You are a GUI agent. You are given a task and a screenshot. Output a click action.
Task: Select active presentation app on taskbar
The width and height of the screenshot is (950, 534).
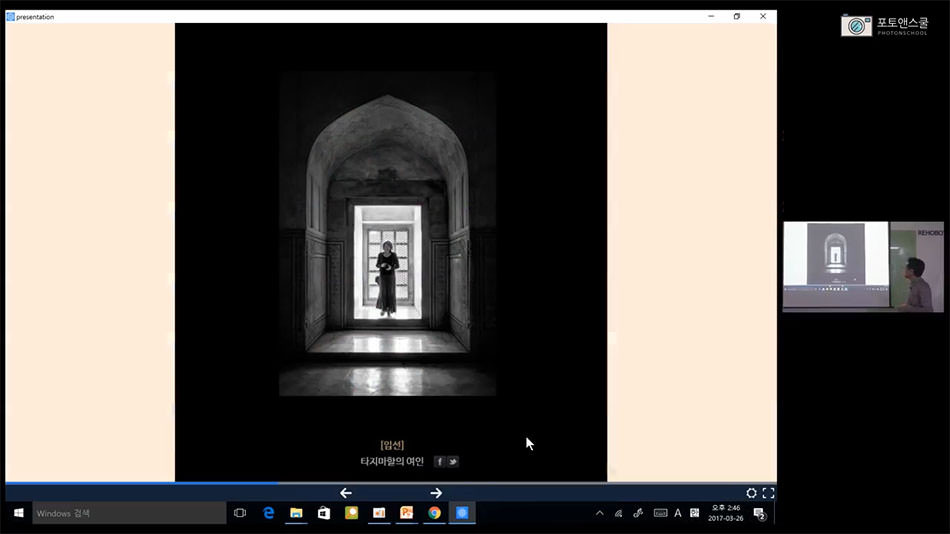pyautogui.click(x=462, y=513)
